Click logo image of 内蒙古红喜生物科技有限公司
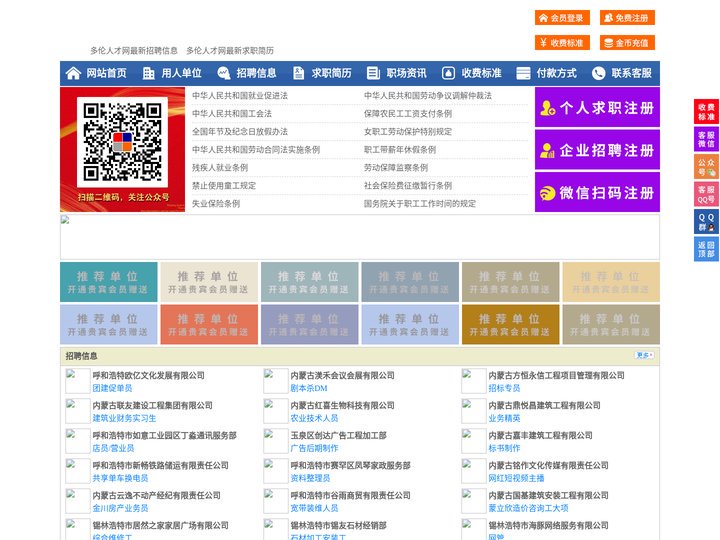This screenshot has height=540, width=720. 276,411
